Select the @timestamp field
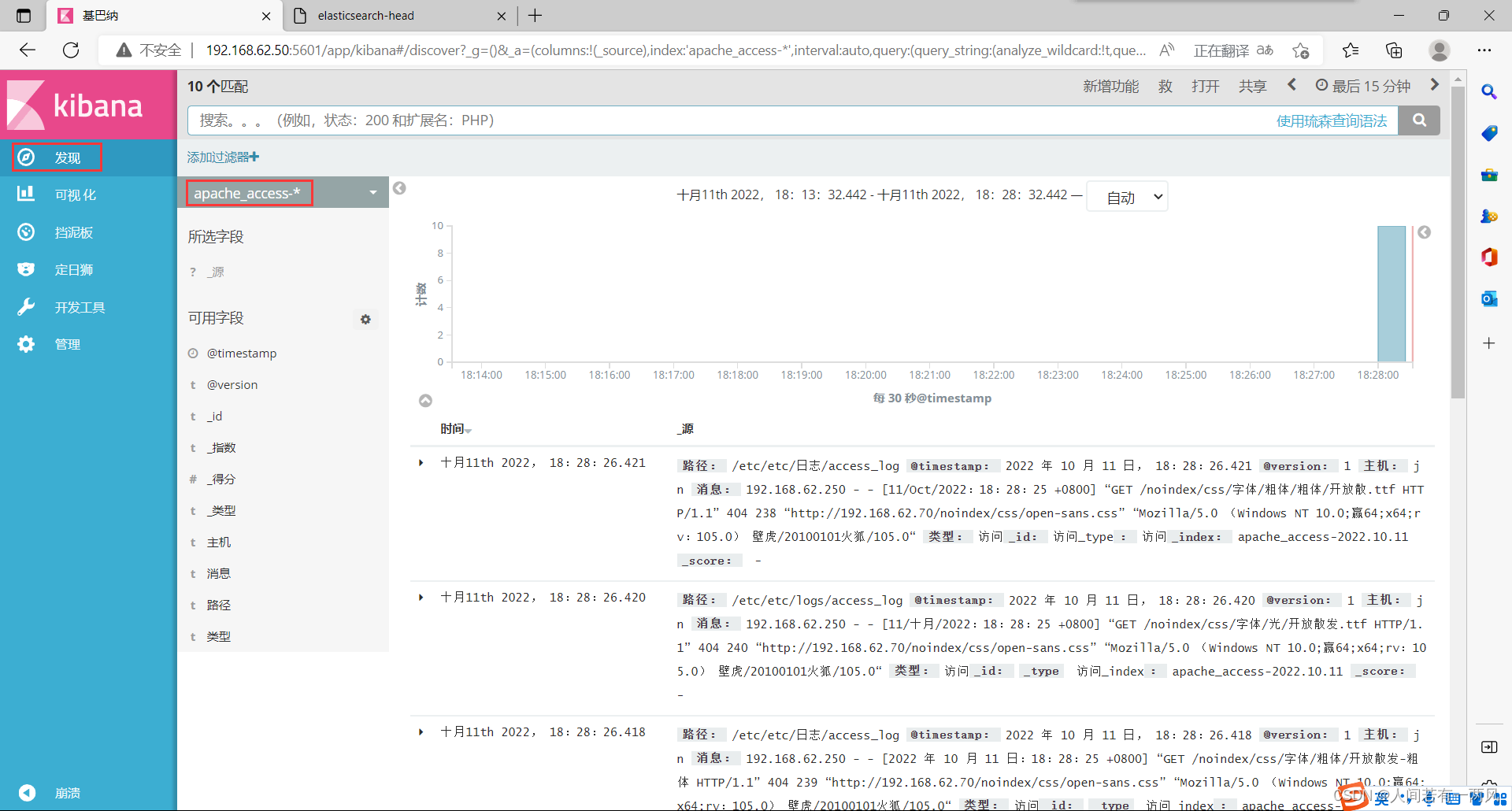 pyautogui.click(x=242, y=354)
